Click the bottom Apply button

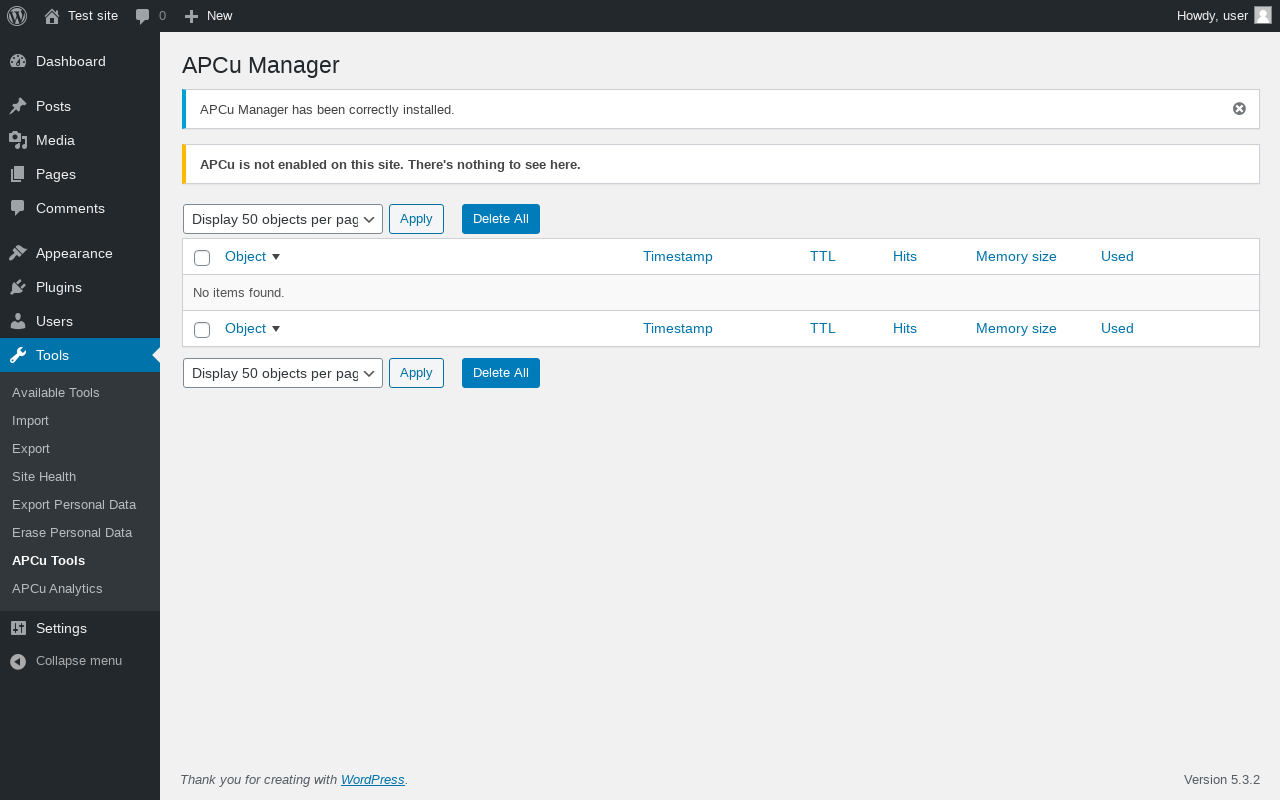[x=416, y=373]
